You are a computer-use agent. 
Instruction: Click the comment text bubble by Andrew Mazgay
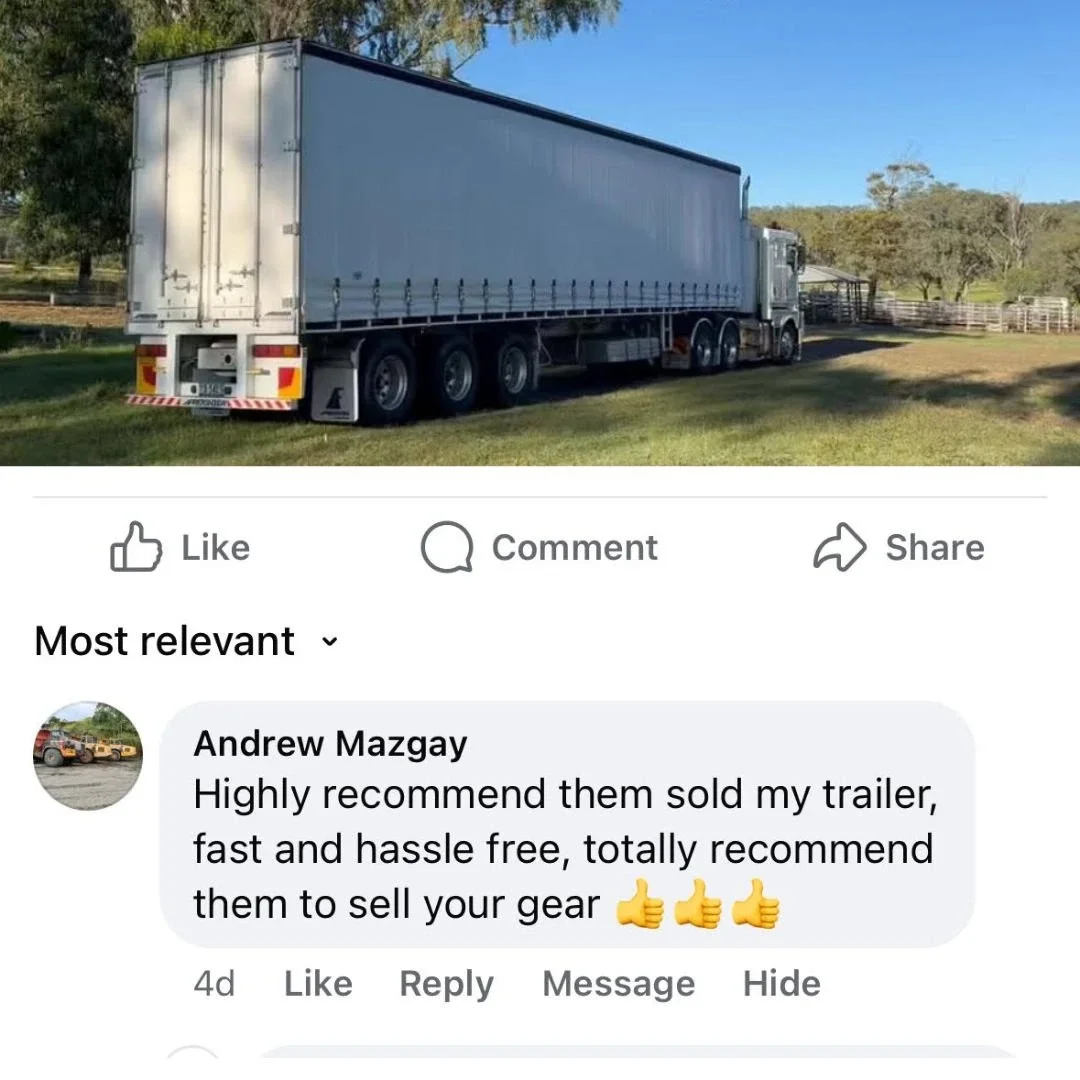(x=567, y=824)
